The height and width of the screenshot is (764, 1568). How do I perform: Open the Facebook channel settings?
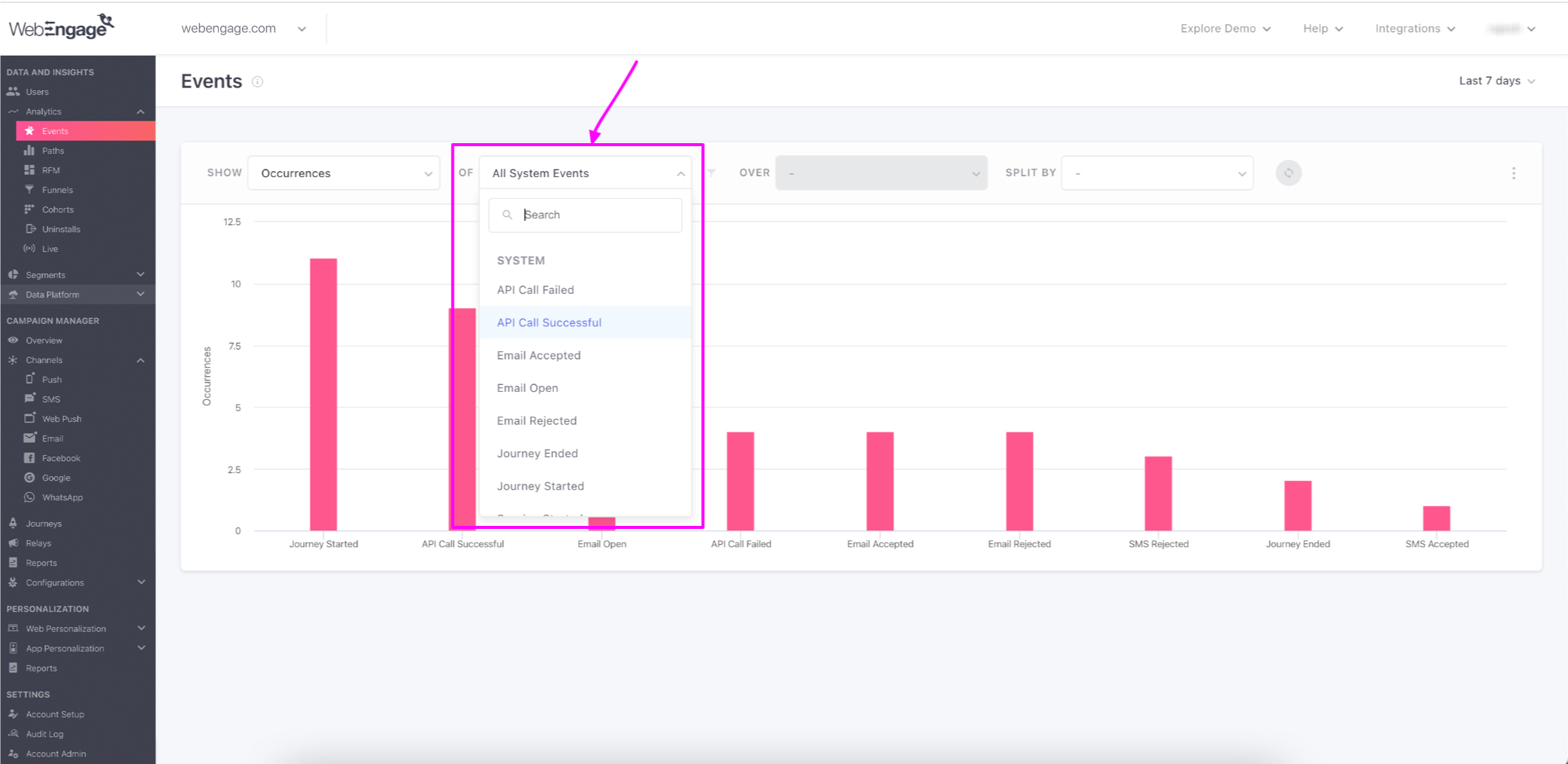pyautogui.click(x=59, y=457)
